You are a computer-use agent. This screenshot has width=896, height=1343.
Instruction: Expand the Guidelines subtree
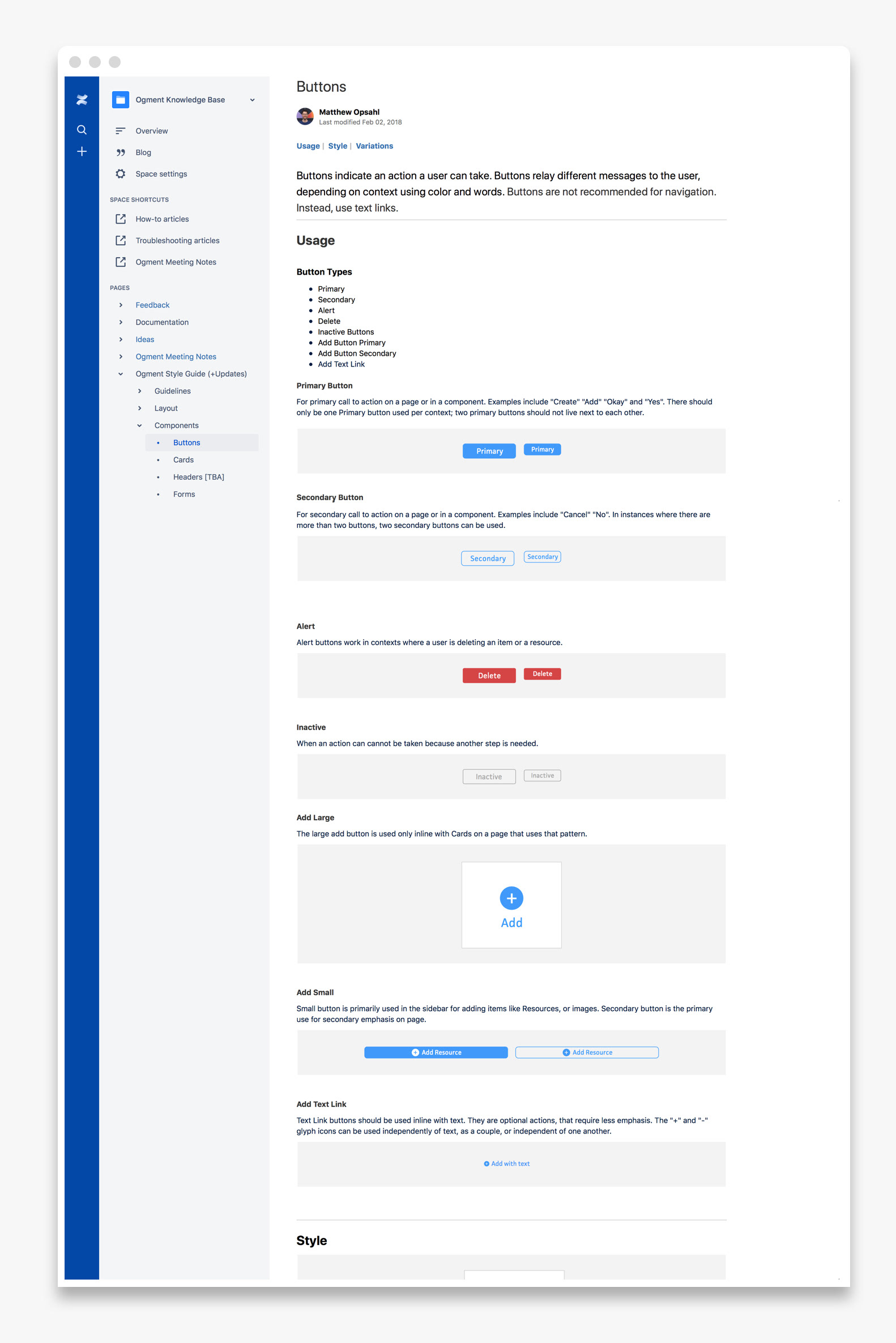[139, 391]
